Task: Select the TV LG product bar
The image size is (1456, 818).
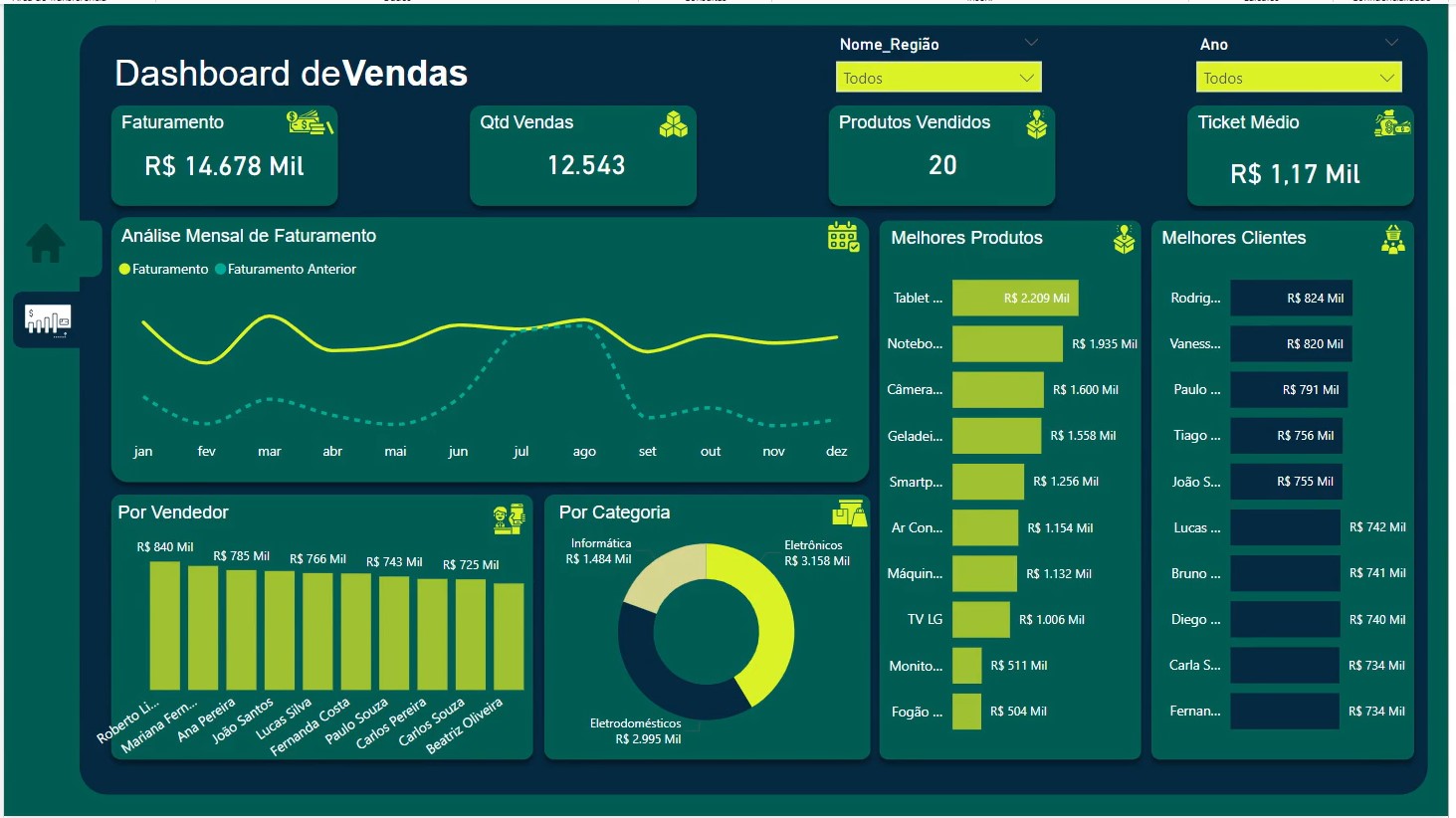Action: (x=981, y=619)
